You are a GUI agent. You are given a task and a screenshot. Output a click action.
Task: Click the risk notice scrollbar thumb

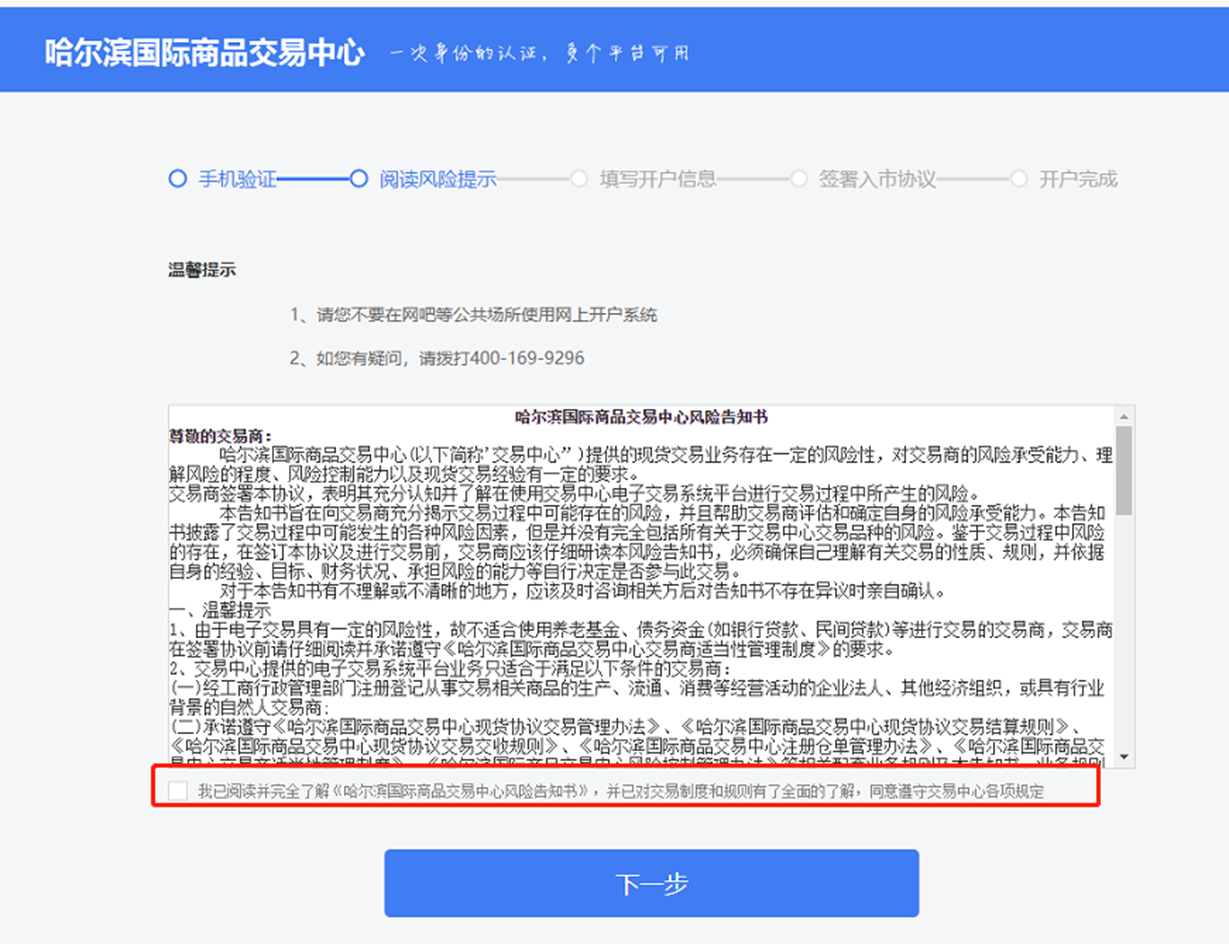tap(1125, 470)
